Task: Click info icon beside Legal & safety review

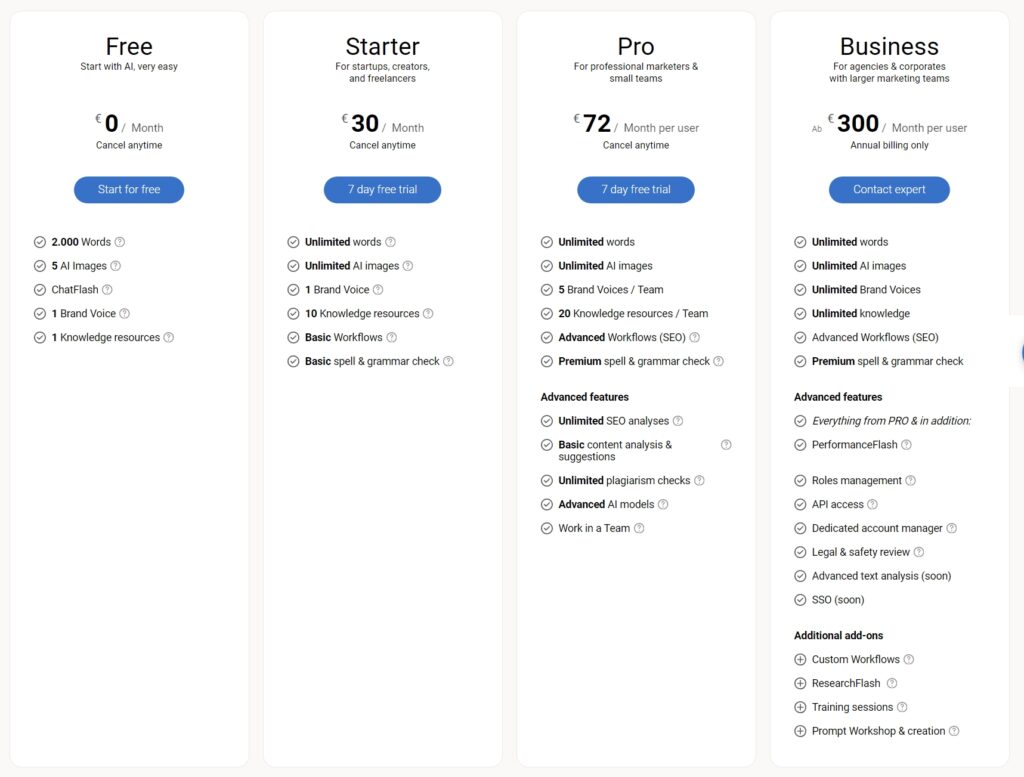Action: (x=918, y=552)
